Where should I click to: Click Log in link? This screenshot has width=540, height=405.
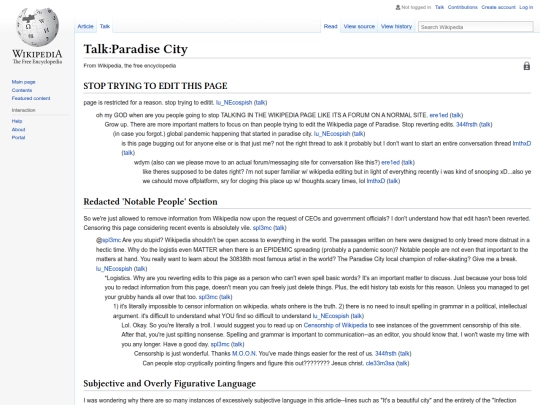coord(526,7)
